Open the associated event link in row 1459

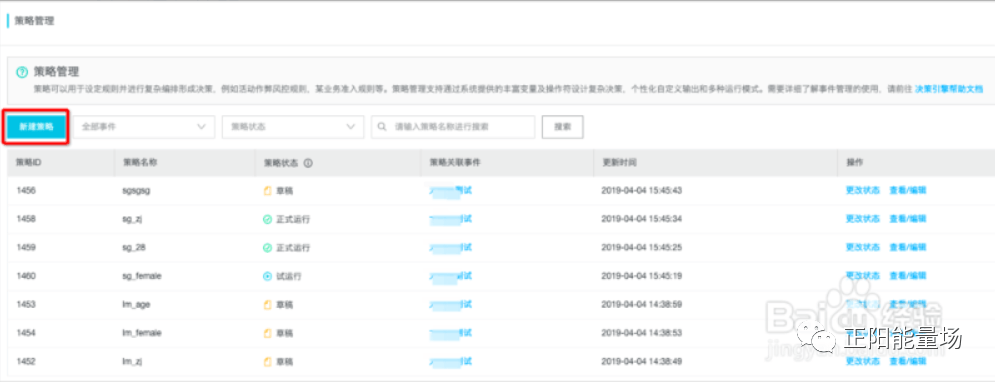pyautogui.click(x=451, y=247)
